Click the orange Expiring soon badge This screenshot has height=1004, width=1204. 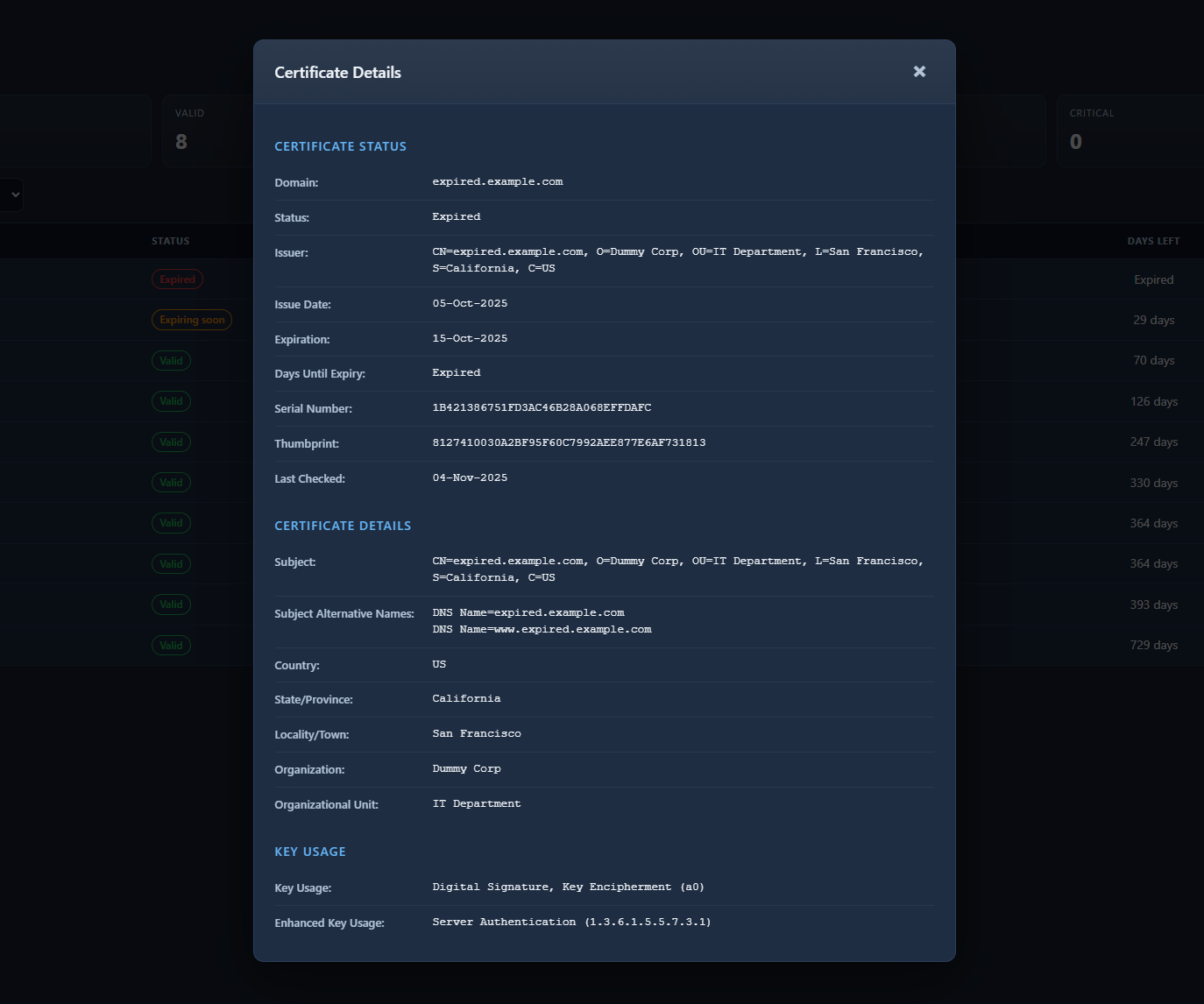[192, 320]
